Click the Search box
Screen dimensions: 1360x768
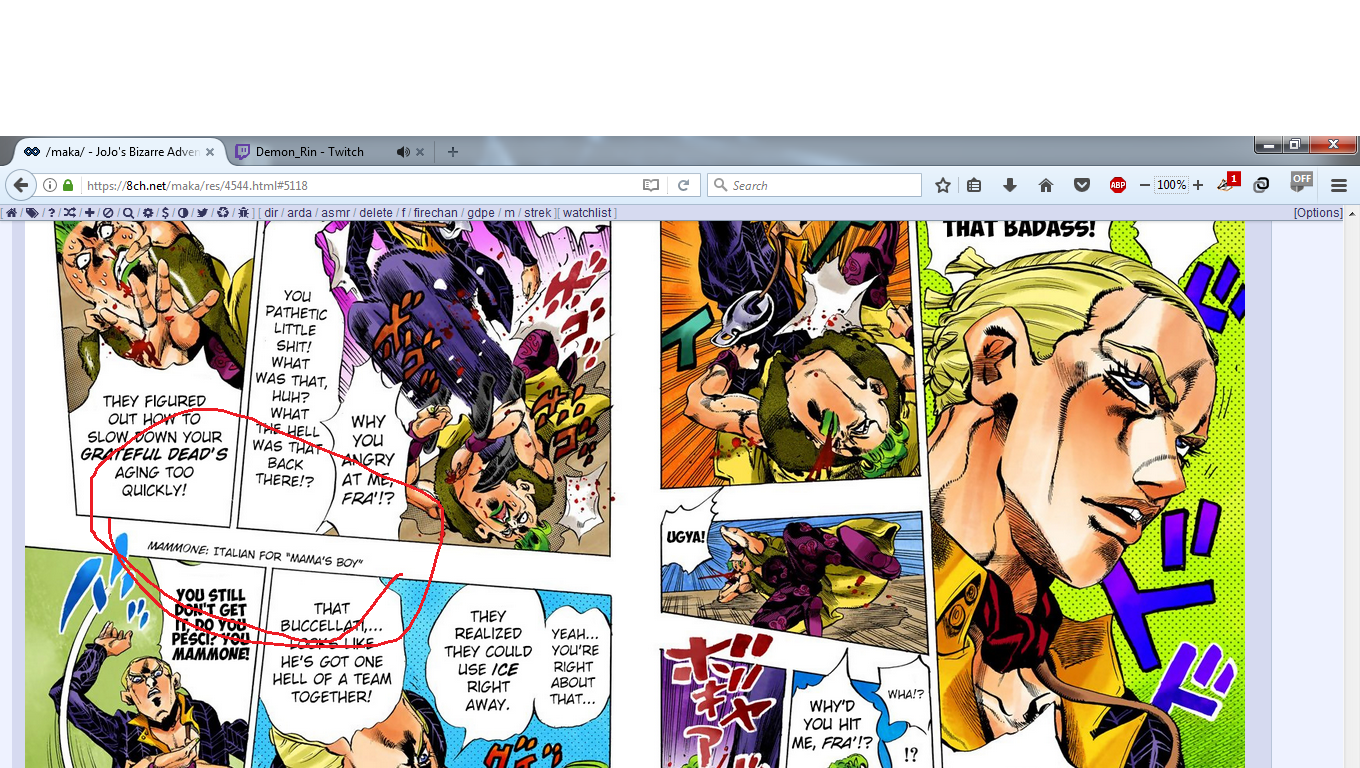[x=814, y=185]
